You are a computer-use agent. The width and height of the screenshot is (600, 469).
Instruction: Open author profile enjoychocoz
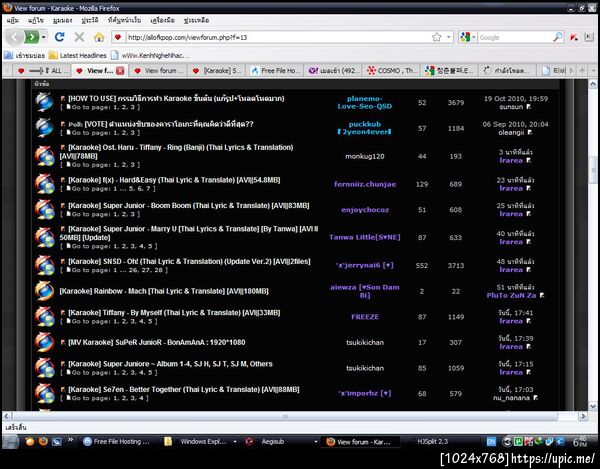pyautogui.click(x=365, y=210)
